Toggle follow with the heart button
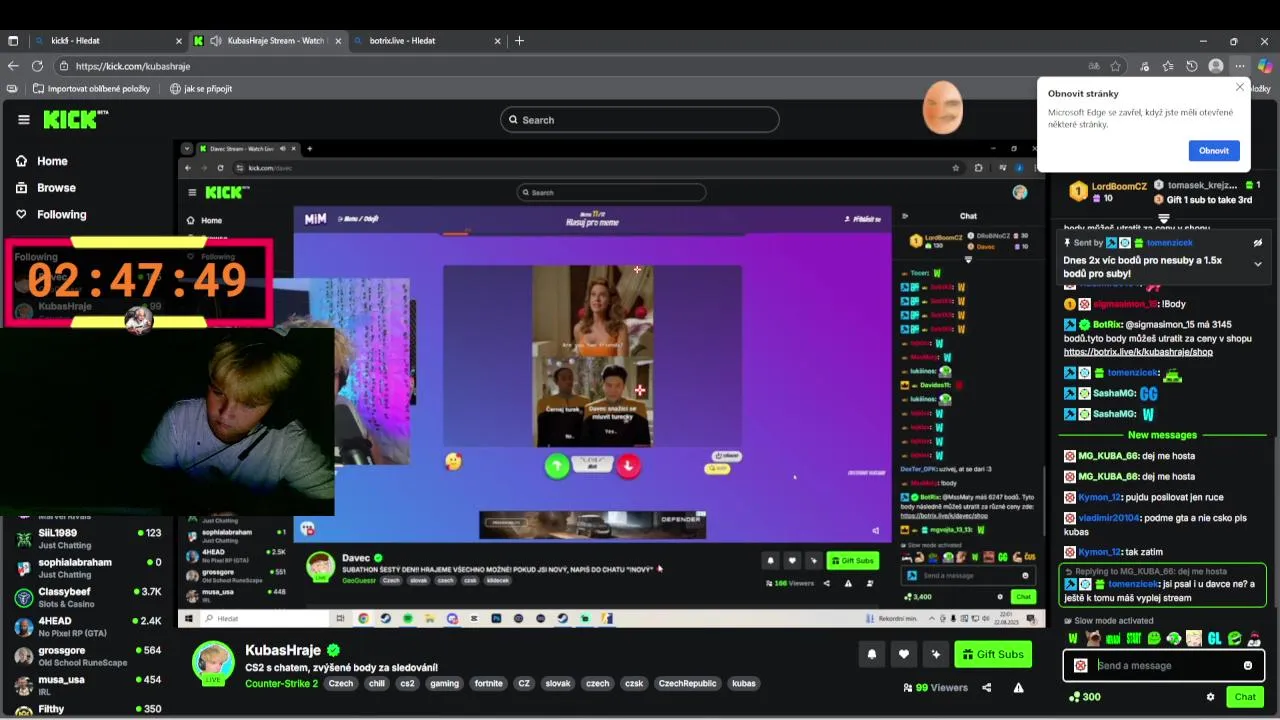Screen dimensions: 1280x720 (x=903, y=654)
